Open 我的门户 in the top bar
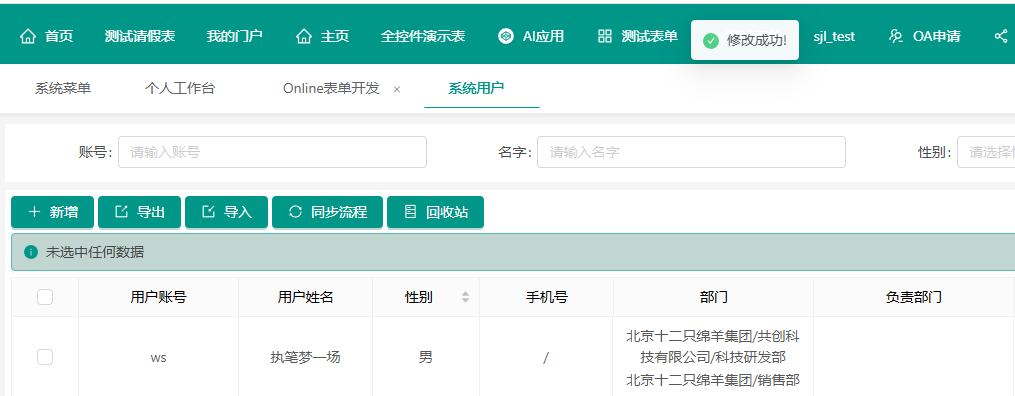Screen dimensions: 1015x396 point(234,36)
